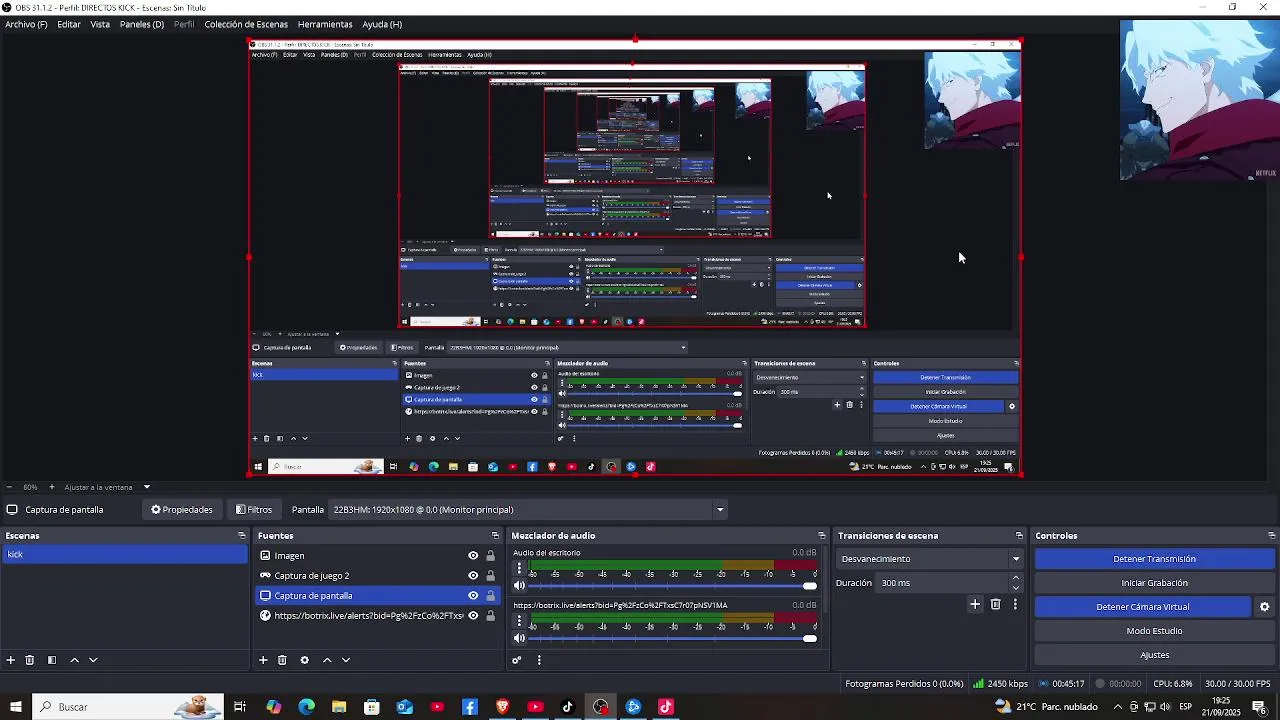Hide the Captura de pantalla source
This screenshot has width=1280, height=720.
pos(473,596)
